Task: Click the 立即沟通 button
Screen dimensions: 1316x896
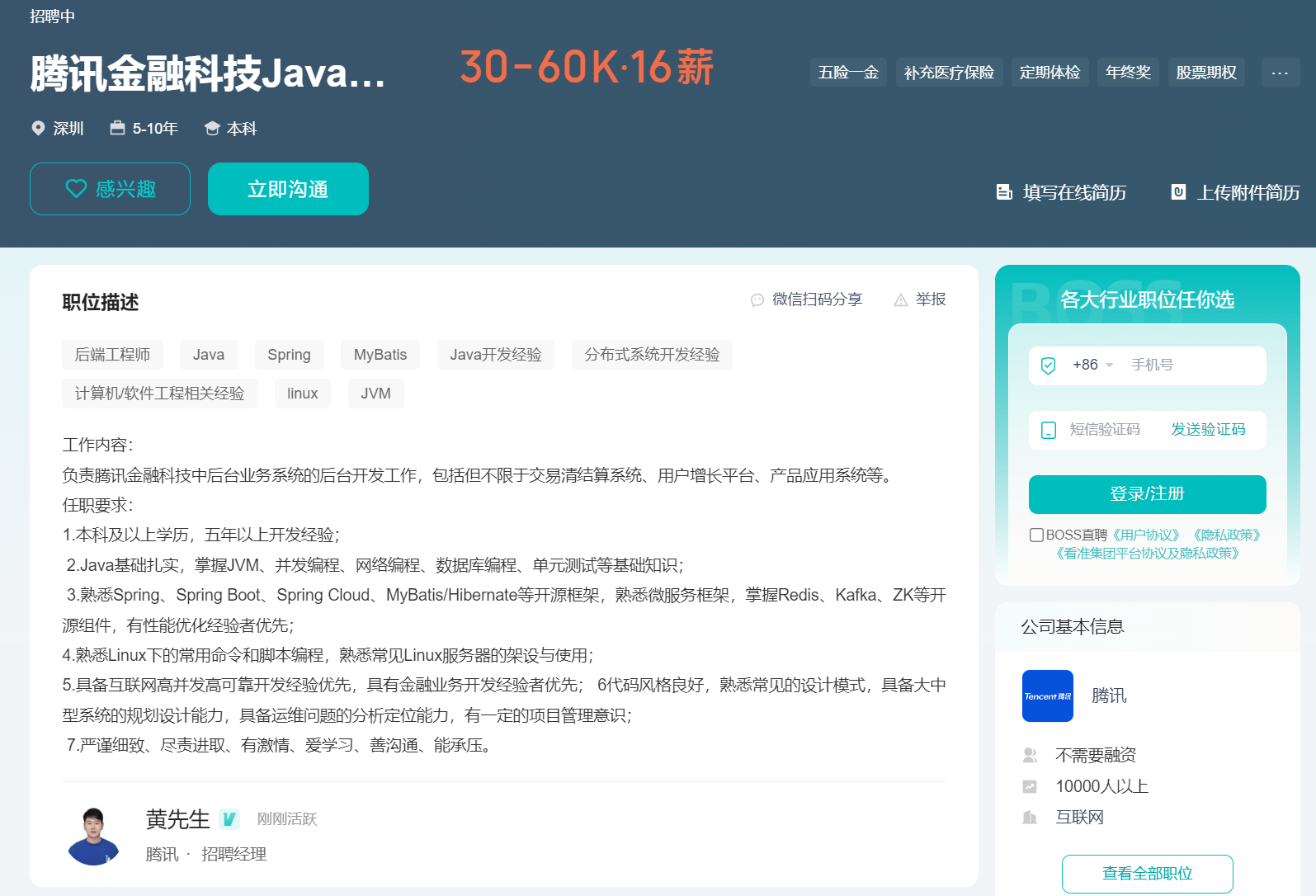Action: [x=288, y=189]
